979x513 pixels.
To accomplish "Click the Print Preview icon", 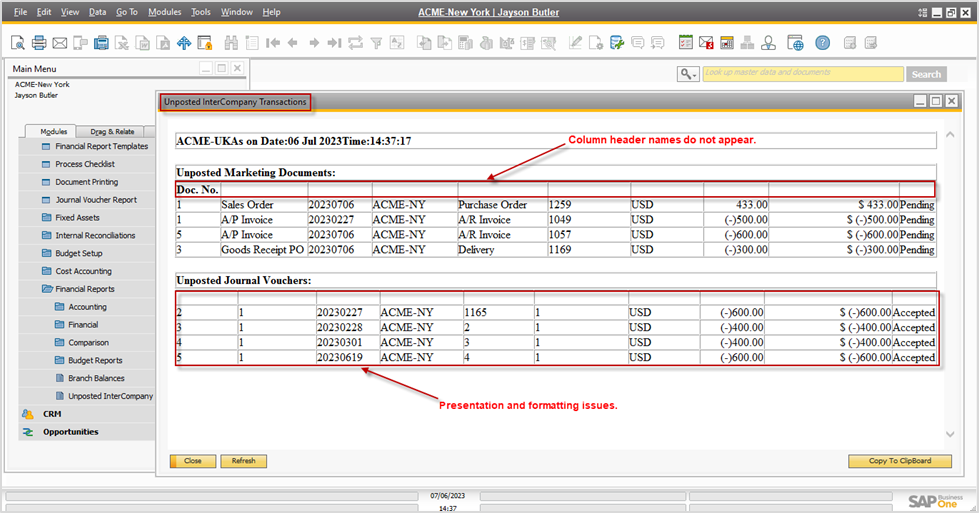I will pyautogui.click(x=18, y=43).
